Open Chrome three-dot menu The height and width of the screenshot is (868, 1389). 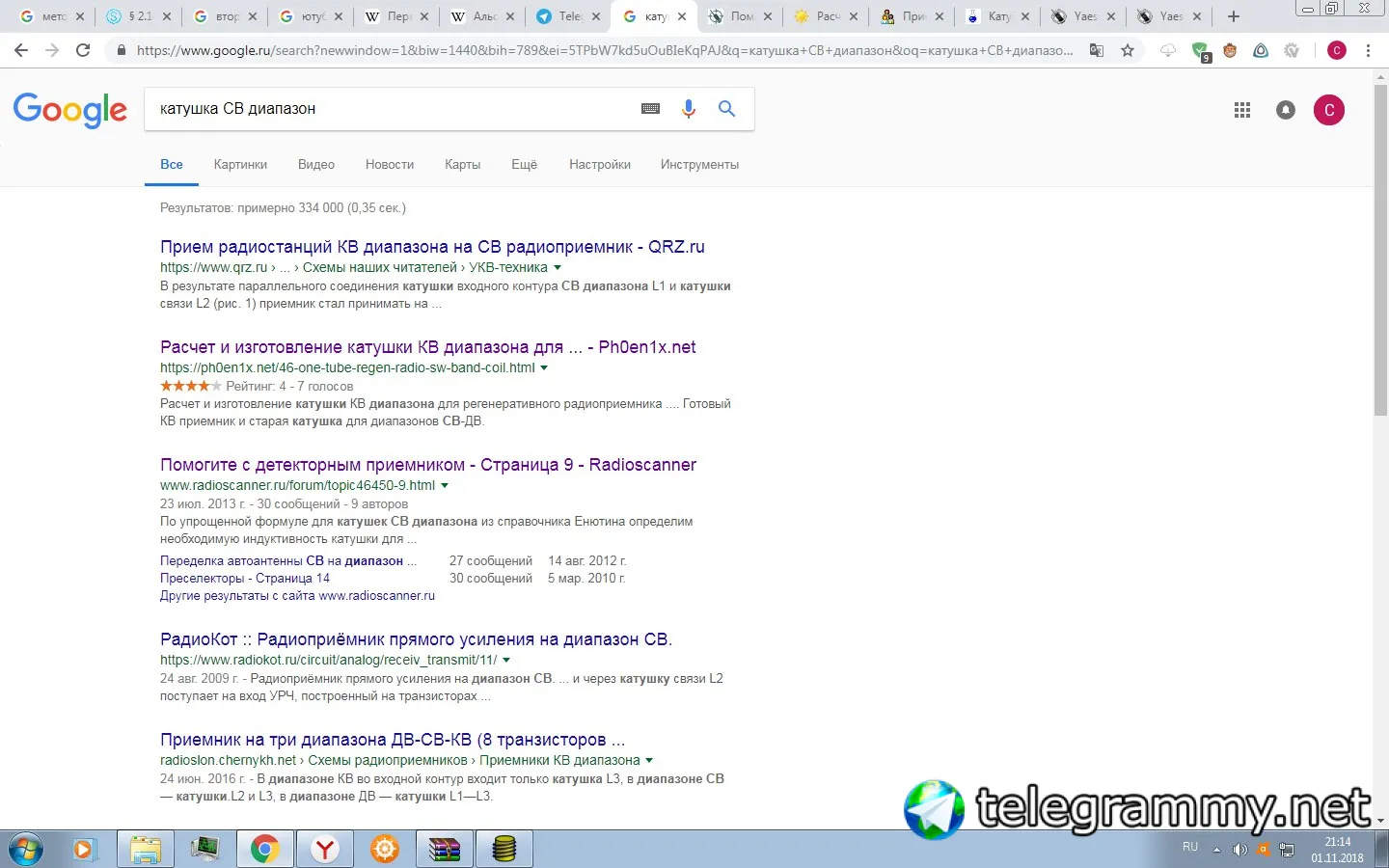tap(1369, 50)
